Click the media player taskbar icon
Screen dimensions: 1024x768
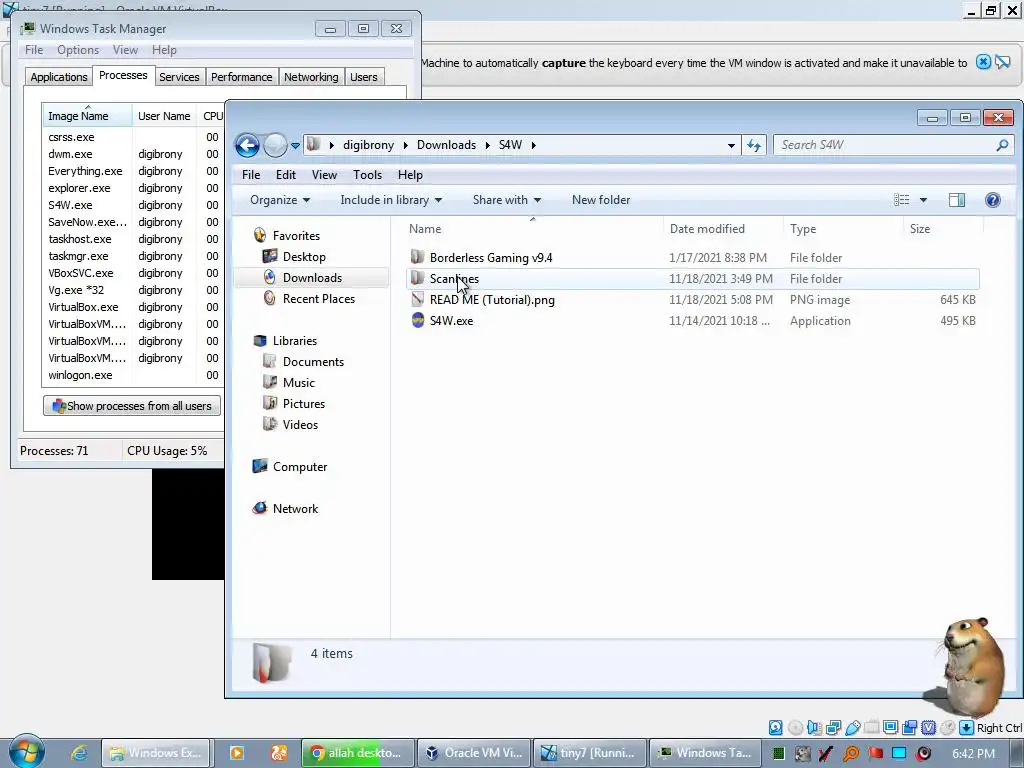click(x=236, y=753)
